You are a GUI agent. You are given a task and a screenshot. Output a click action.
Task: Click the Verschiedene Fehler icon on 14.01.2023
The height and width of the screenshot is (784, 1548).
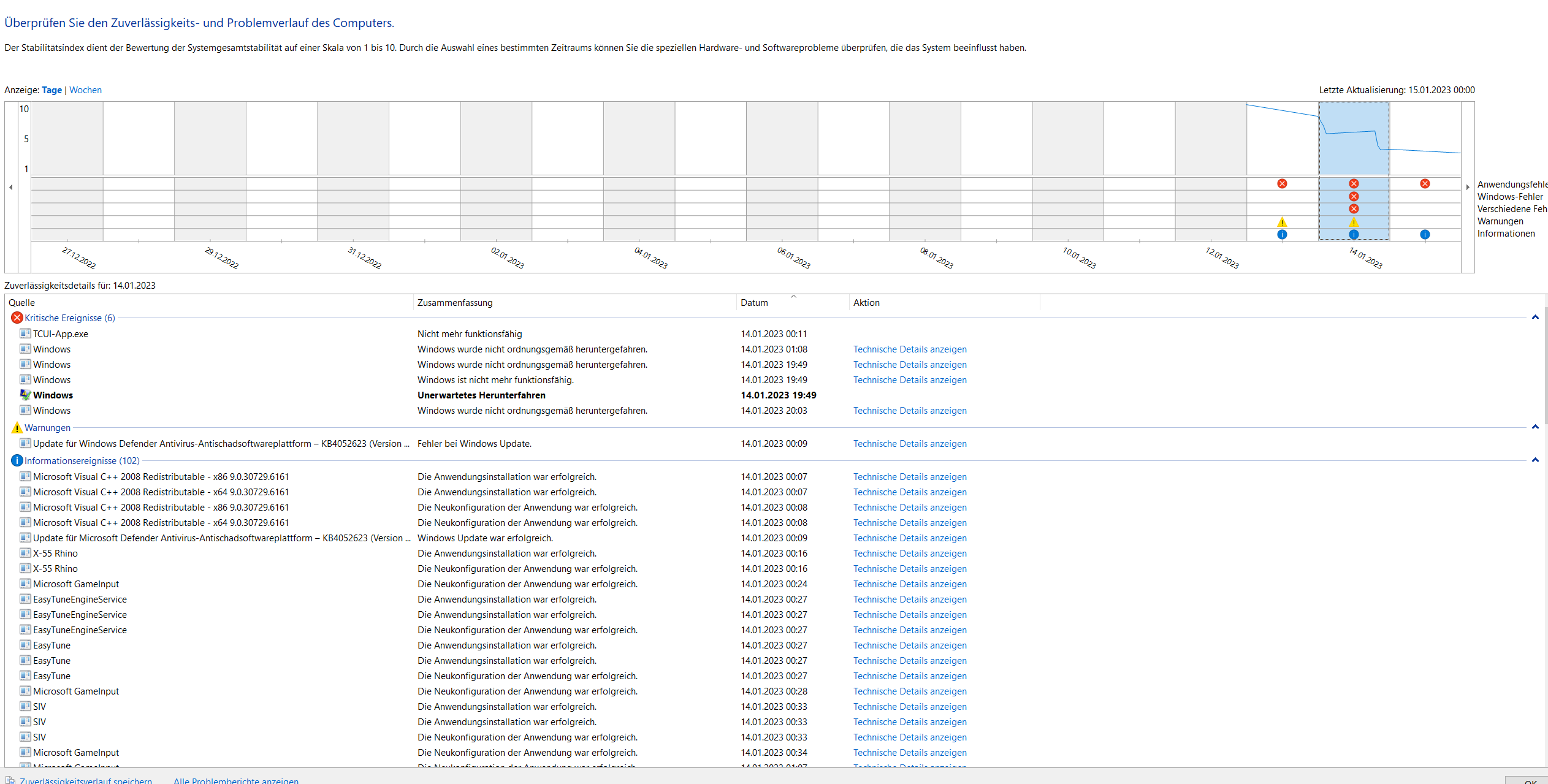(1354, 209)
